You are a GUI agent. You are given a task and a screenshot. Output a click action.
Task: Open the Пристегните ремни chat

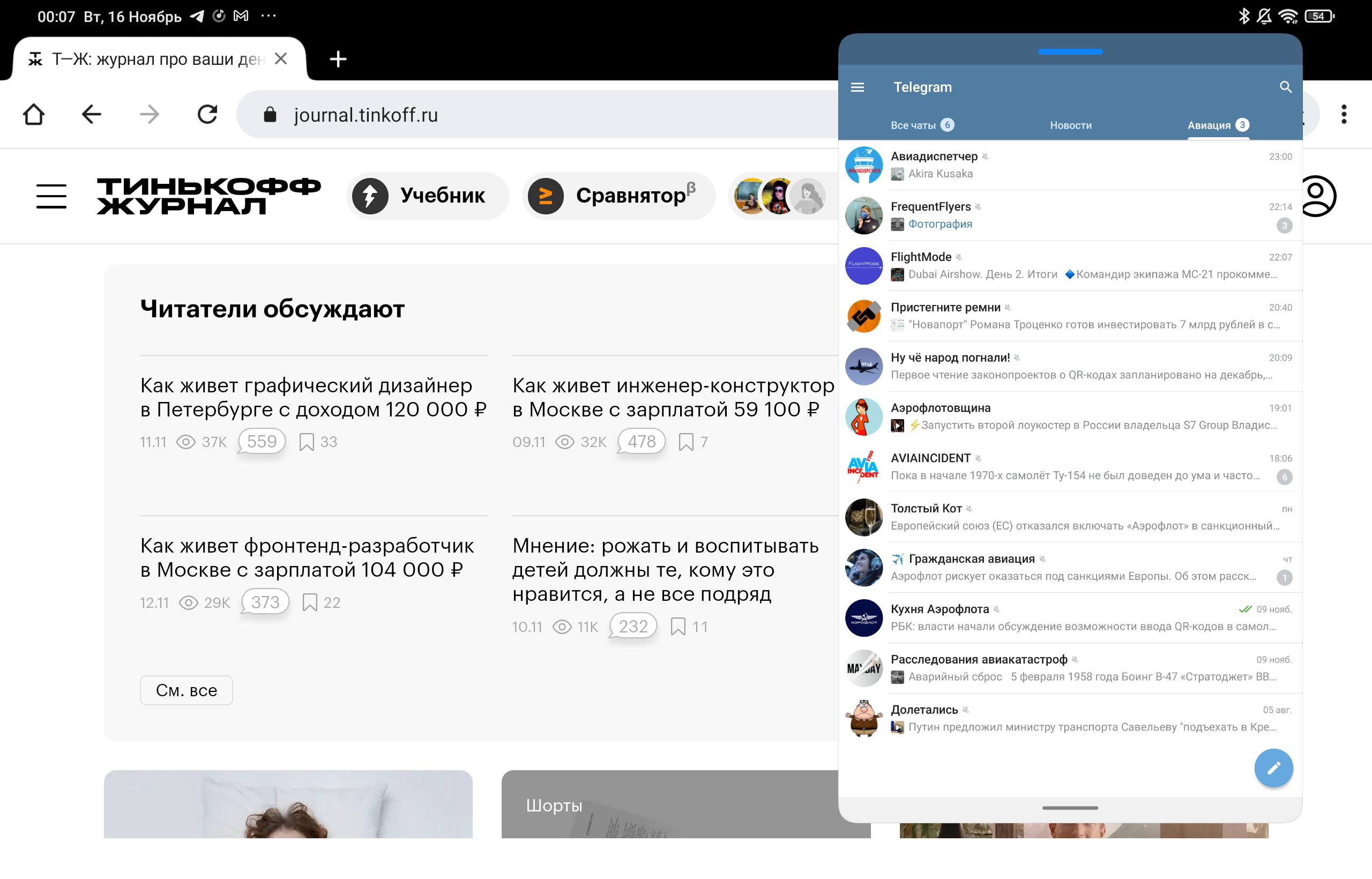pos(1070,316)
